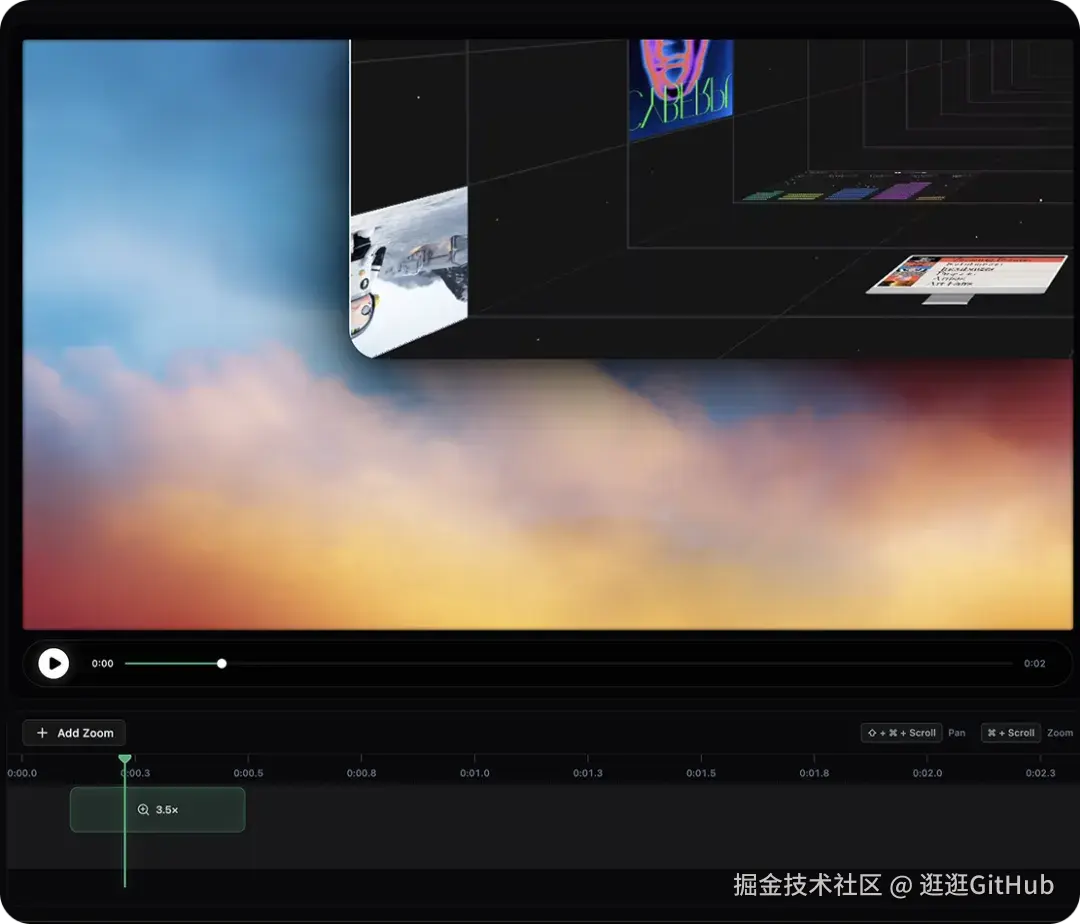This screenshot has height=924, width=1080.
Task: Click the 0:00.0 timeline tick label
Action: click(x=22, y=773)
